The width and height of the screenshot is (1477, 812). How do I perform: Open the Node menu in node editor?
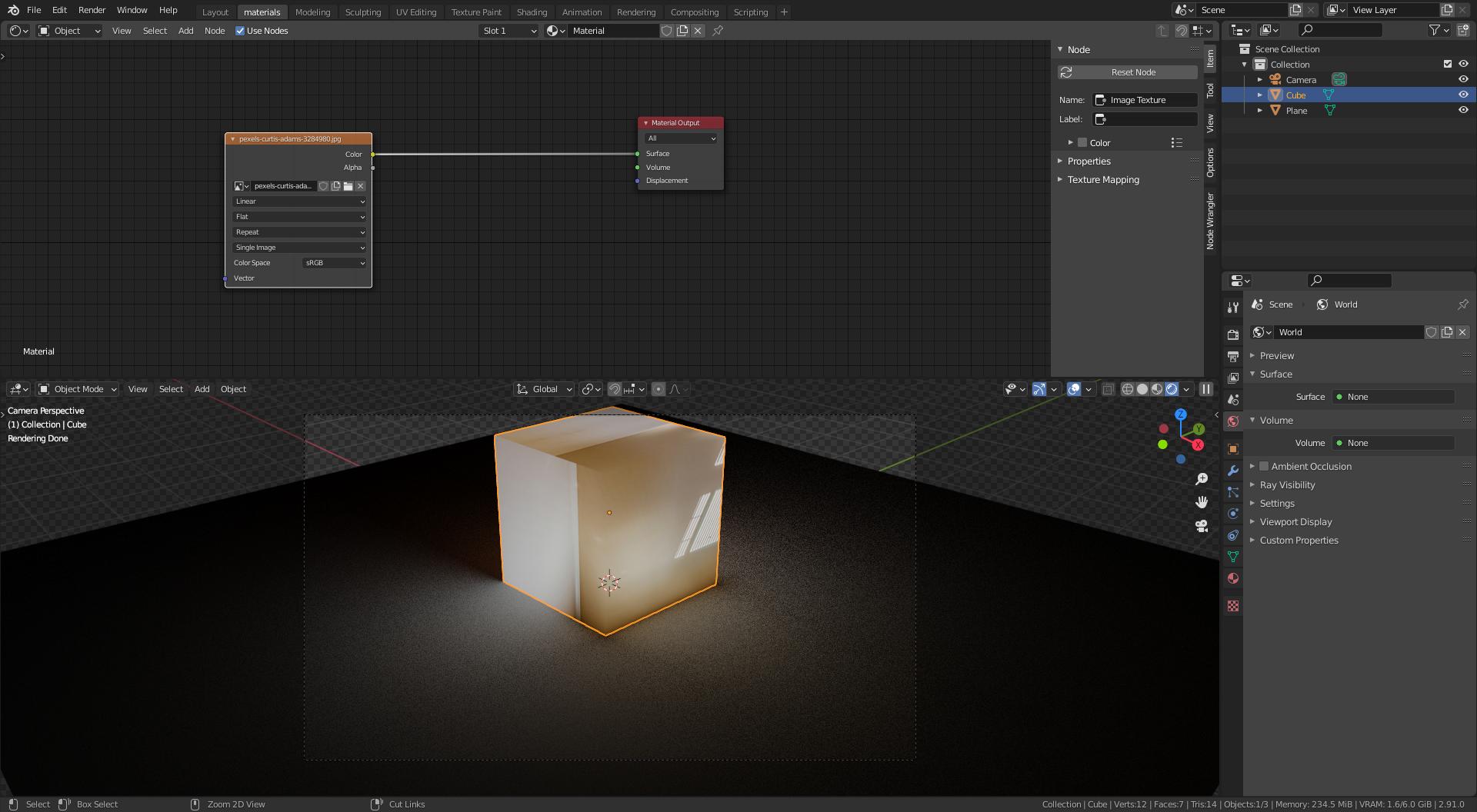pyautogui.click(x=215, y=31)
